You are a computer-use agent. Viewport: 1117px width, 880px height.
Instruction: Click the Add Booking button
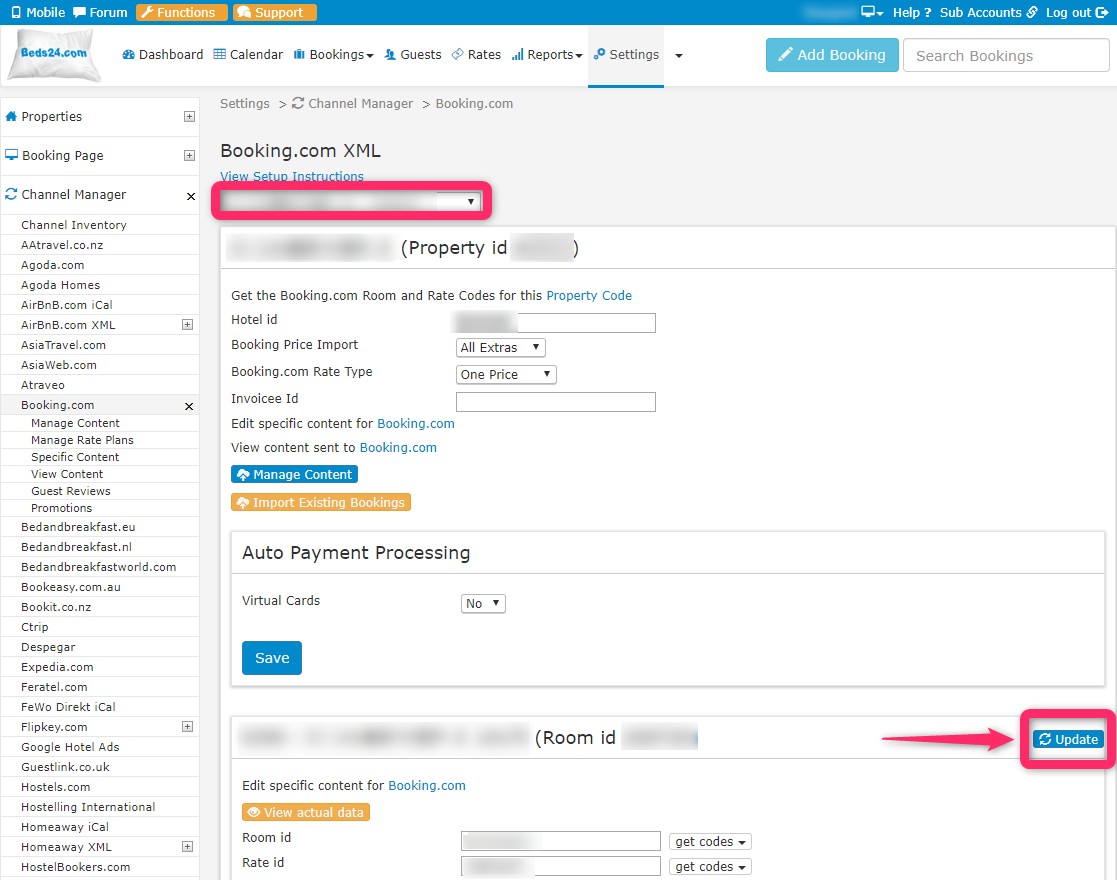point(832,55)
